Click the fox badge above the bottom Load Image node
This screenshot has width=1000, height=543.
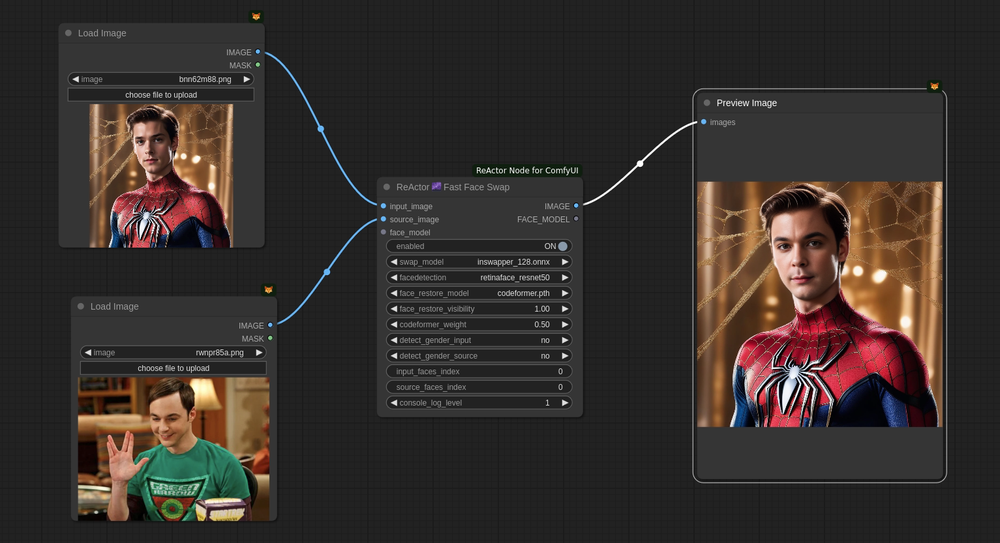[x=268, y=290]
